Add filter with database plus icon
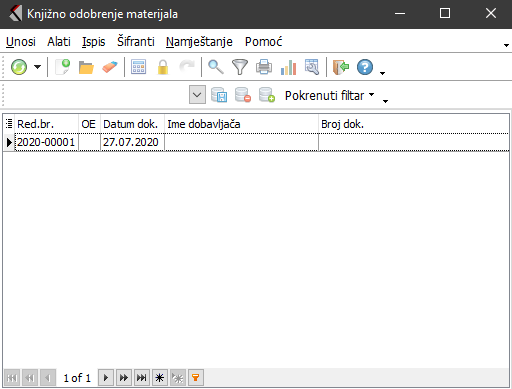 click(267, 95)
